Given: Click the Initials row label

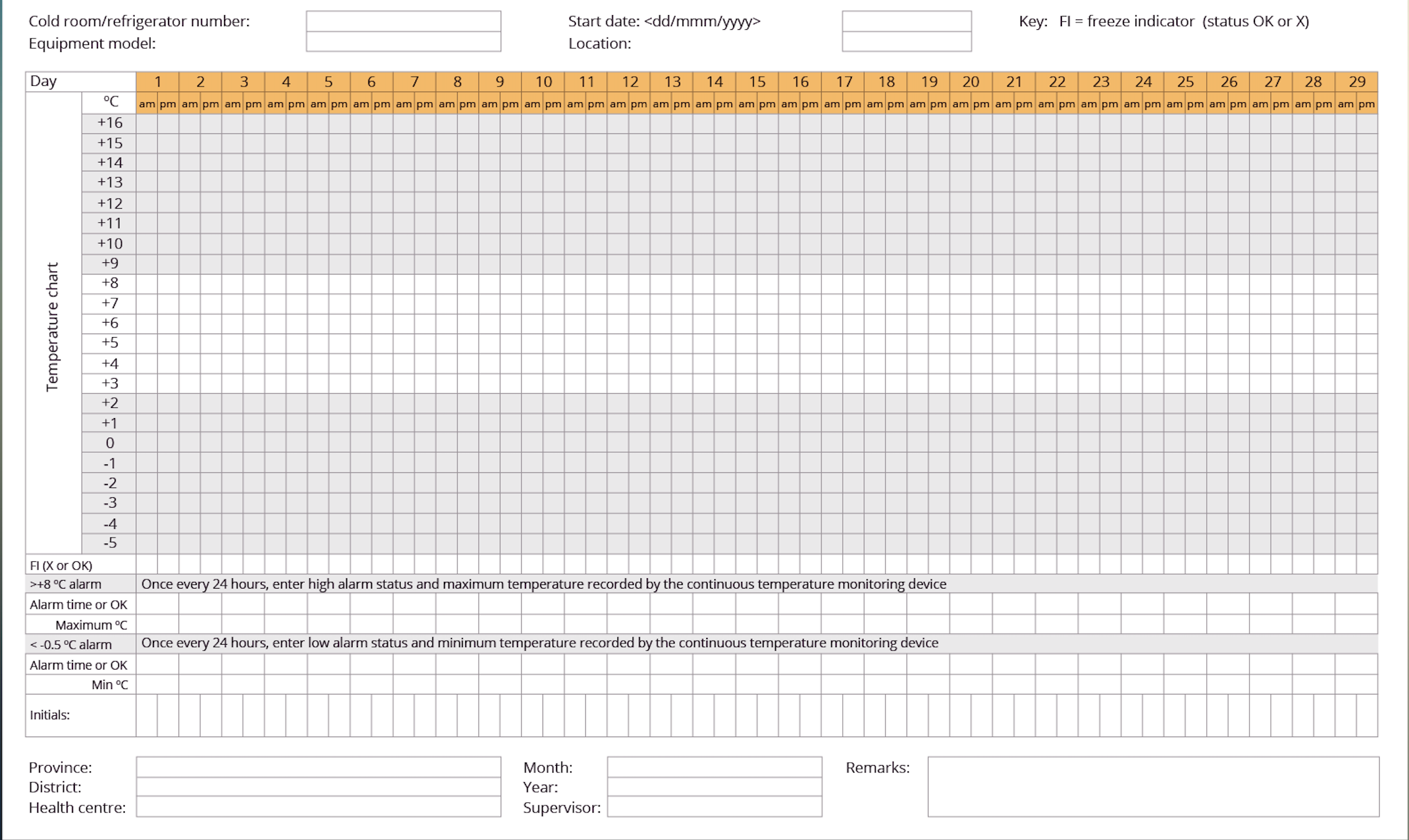Looking at the screenshot, I should click(50, 715).
